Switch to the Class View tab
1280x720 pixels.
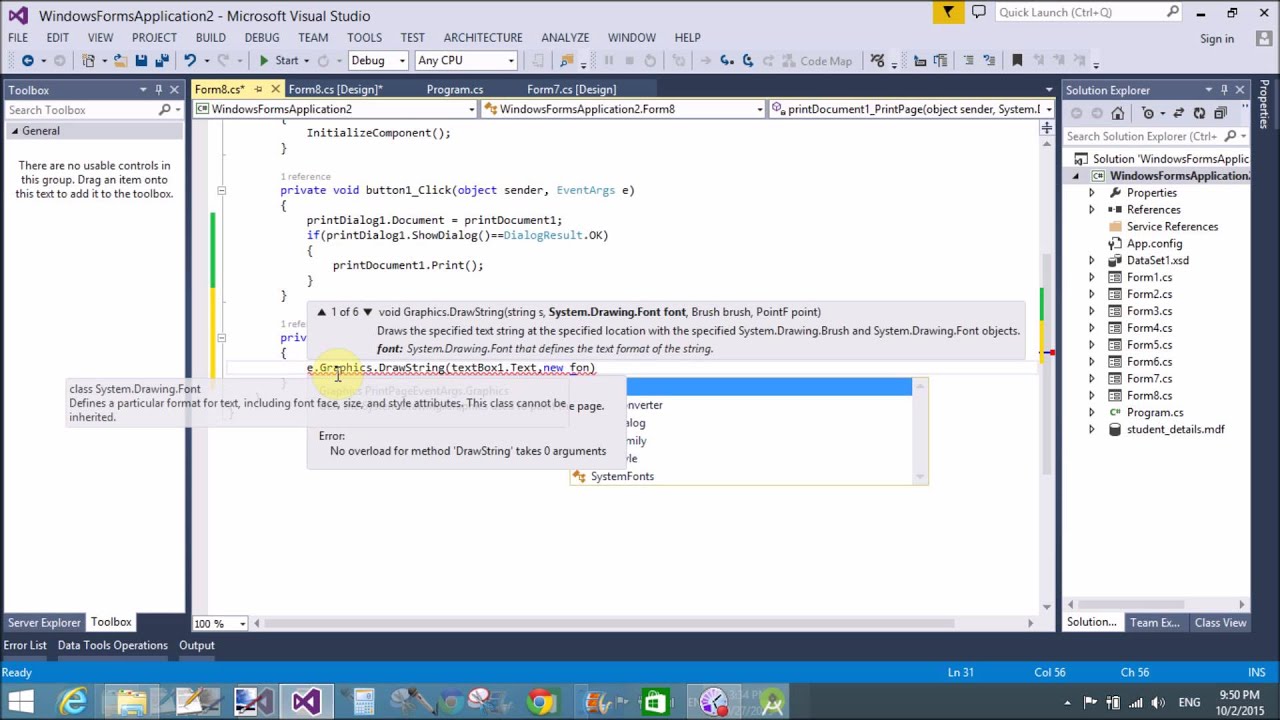pos(1220,623)
